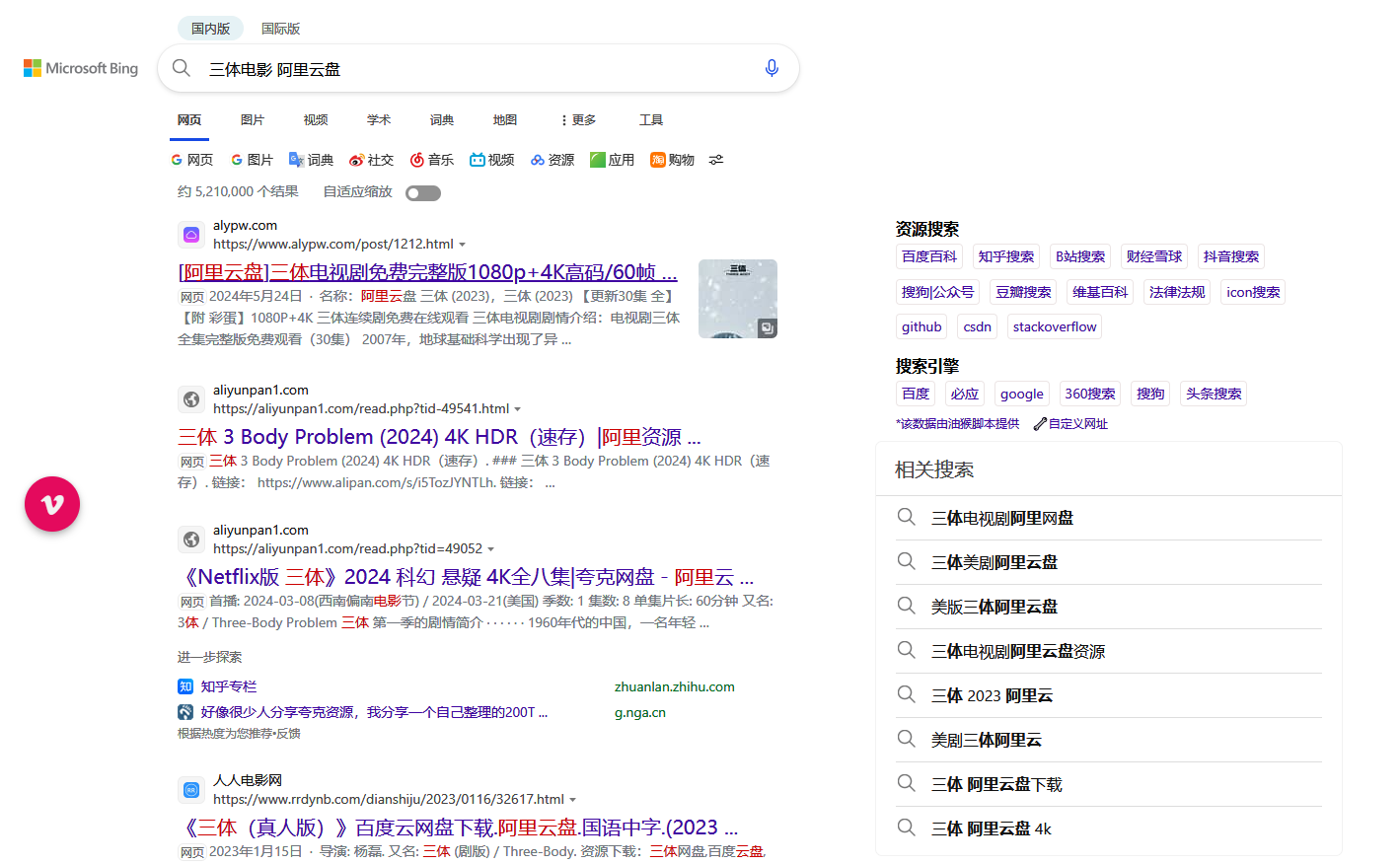The image size is (1400, 864).
Task: Open 社交 Weibo shortcut
Action: click(371, 160)
